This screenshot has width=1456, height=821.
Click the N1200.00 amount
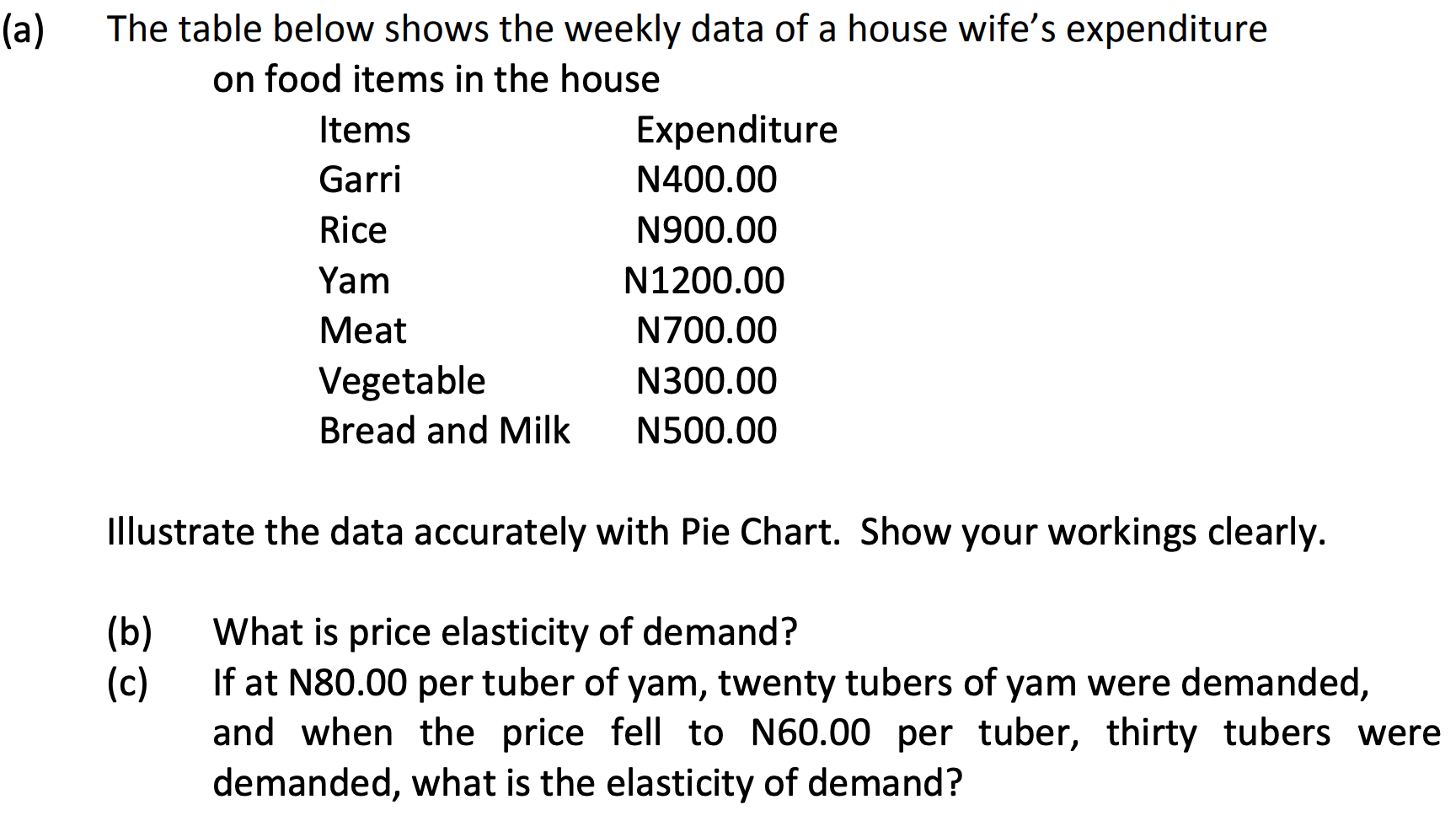[x=704, y=281]
